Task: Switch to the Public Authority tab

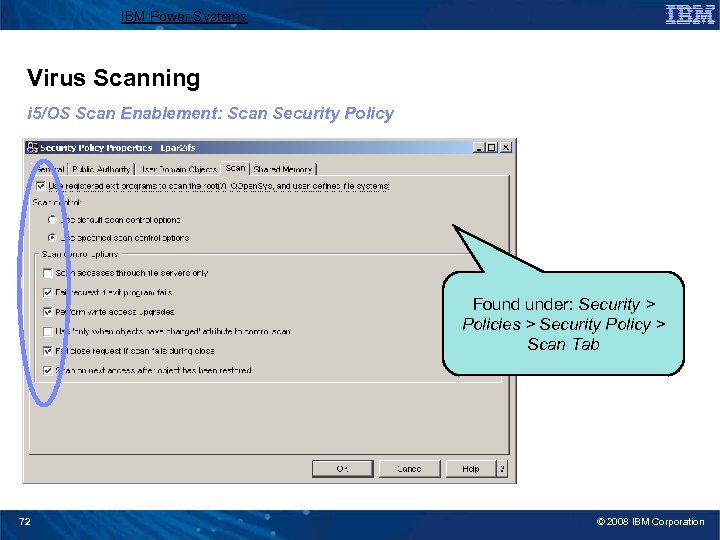Action: tap(101, 169)
